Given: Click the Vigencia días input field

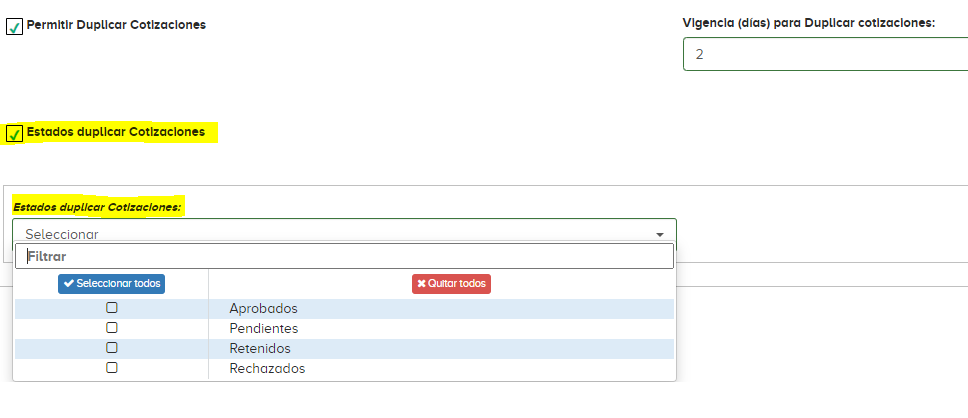Looking at the screenshot, I should pyautogui.click(x=825, y=54).
